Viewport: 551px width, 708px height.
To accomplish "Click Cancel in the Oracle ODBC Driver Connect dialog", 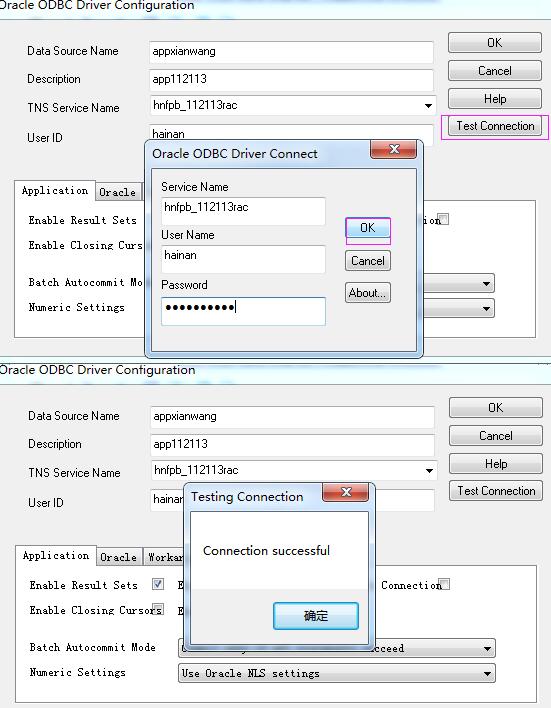I will [x=368, y=261].
